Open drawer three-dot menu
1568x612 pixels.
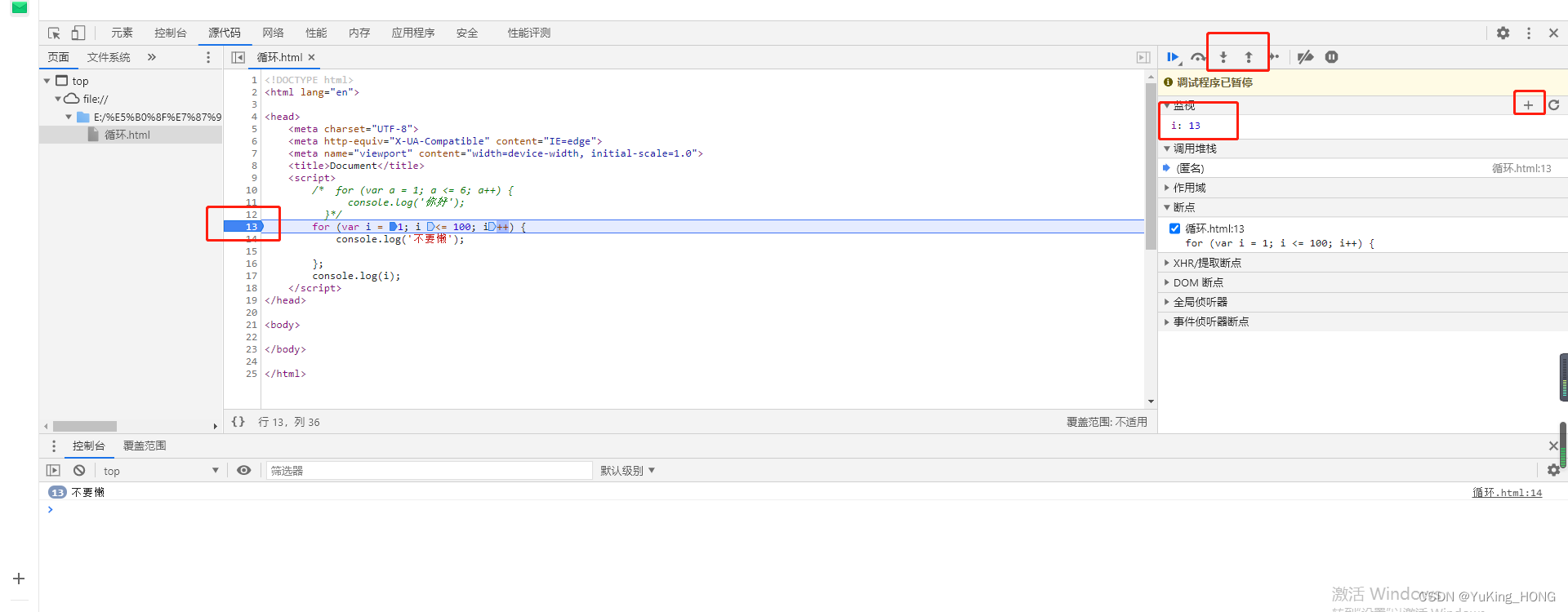(54, 446)
